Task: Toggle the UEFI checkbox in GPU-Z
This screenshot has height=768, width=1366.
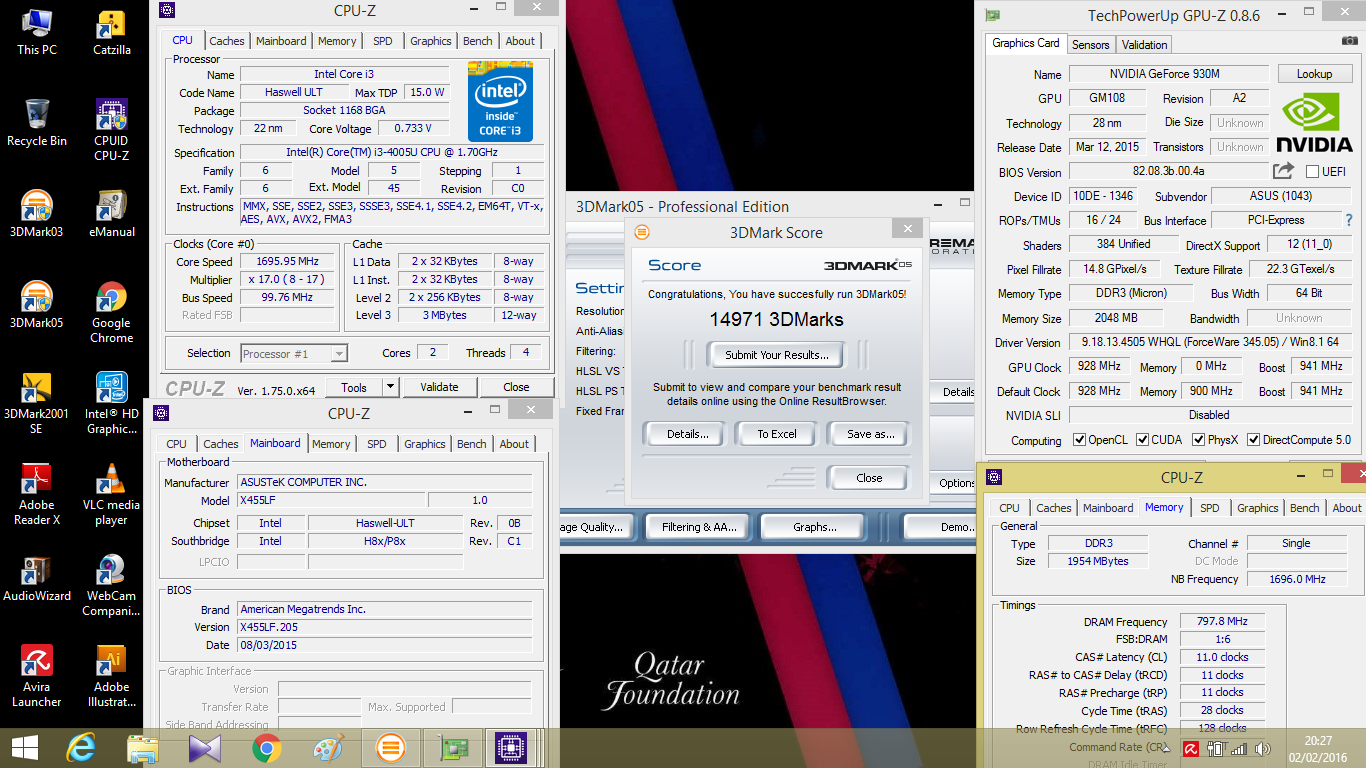Action: (x=1313, y=172)
